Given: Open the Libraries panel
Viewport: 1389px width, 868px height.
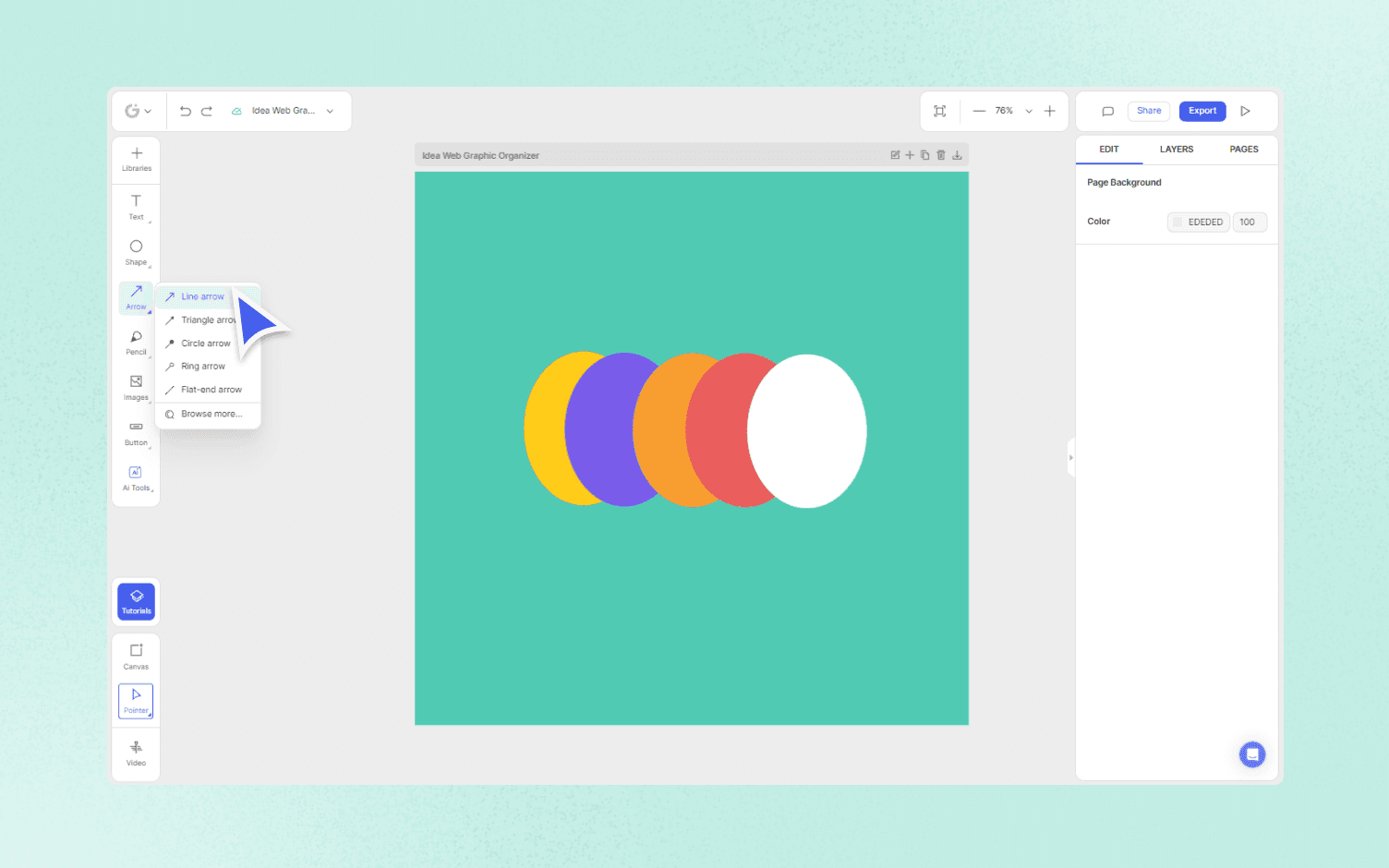Looking at the screenshot, I should (x=136, y=159).
